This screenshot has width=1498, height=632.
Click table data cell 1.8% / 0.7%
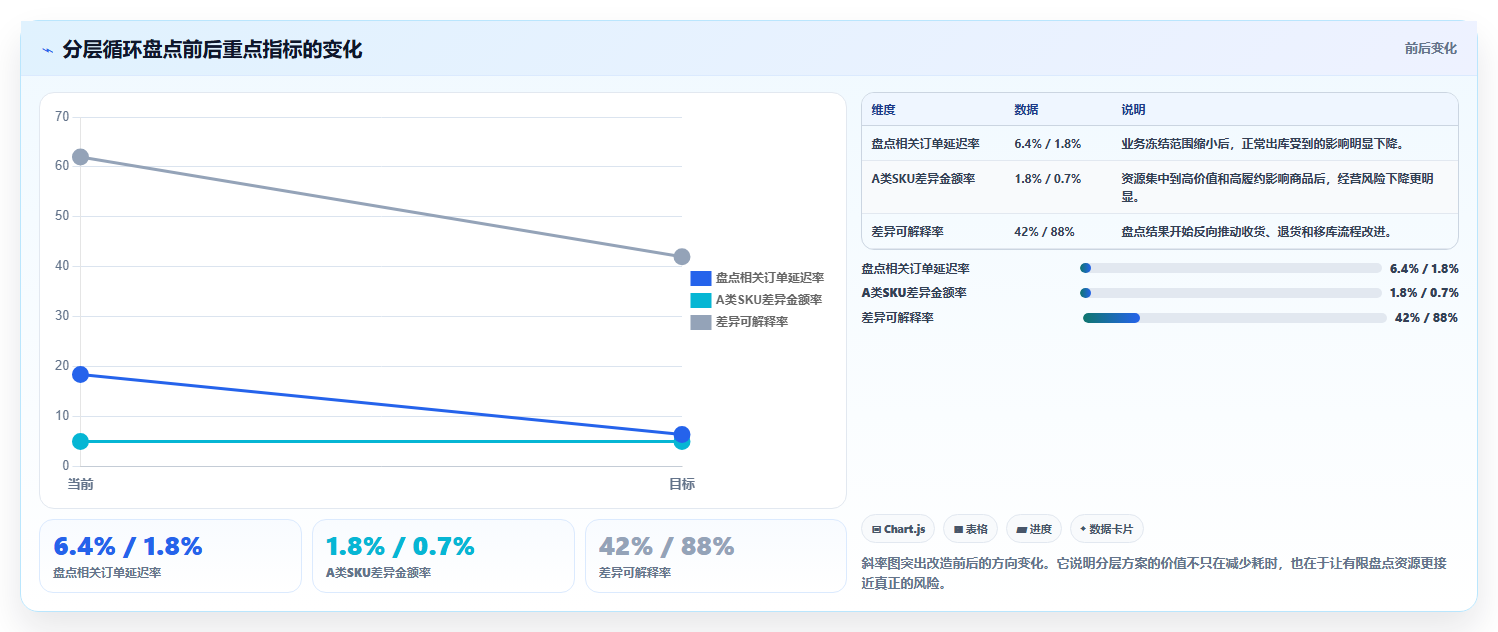(1047, 179)
